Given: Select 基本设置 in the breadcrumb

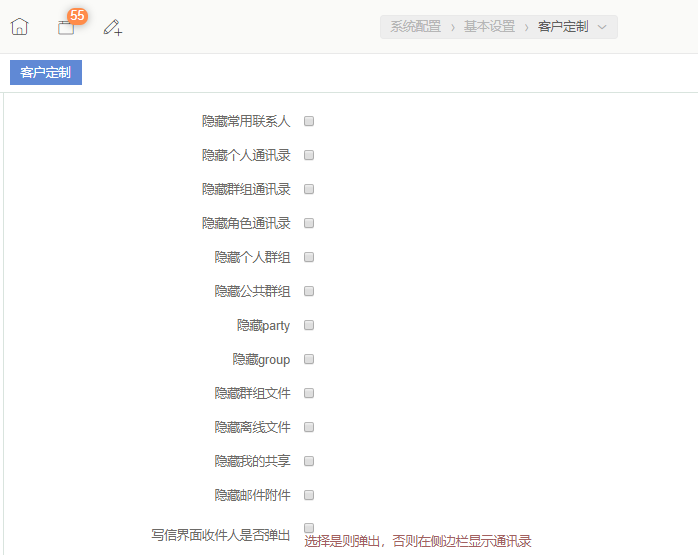Looking at the screenshot, I should [489, 27].
